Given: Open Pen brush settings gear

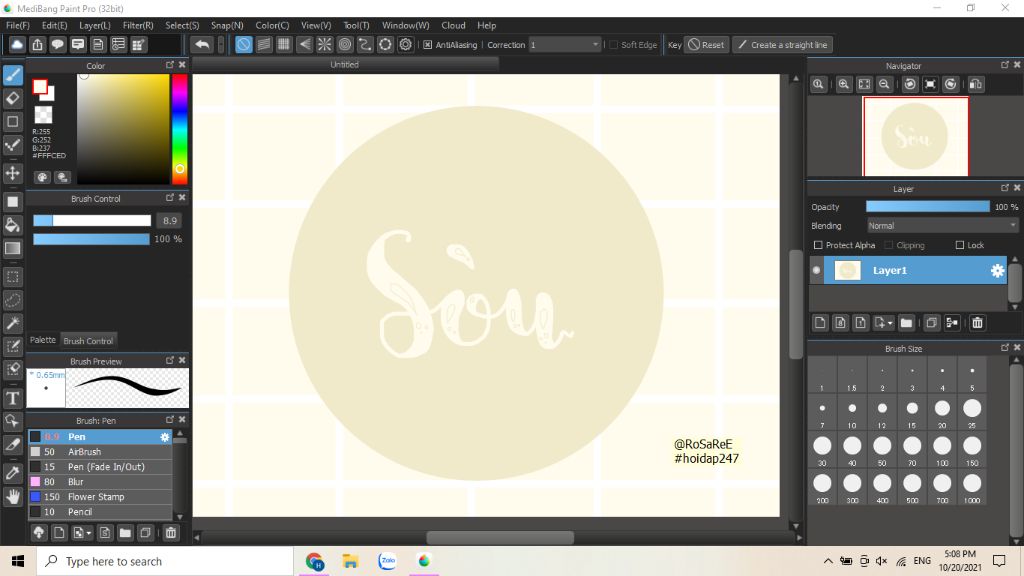Looking at the screenshot, I should coord(165,437).
